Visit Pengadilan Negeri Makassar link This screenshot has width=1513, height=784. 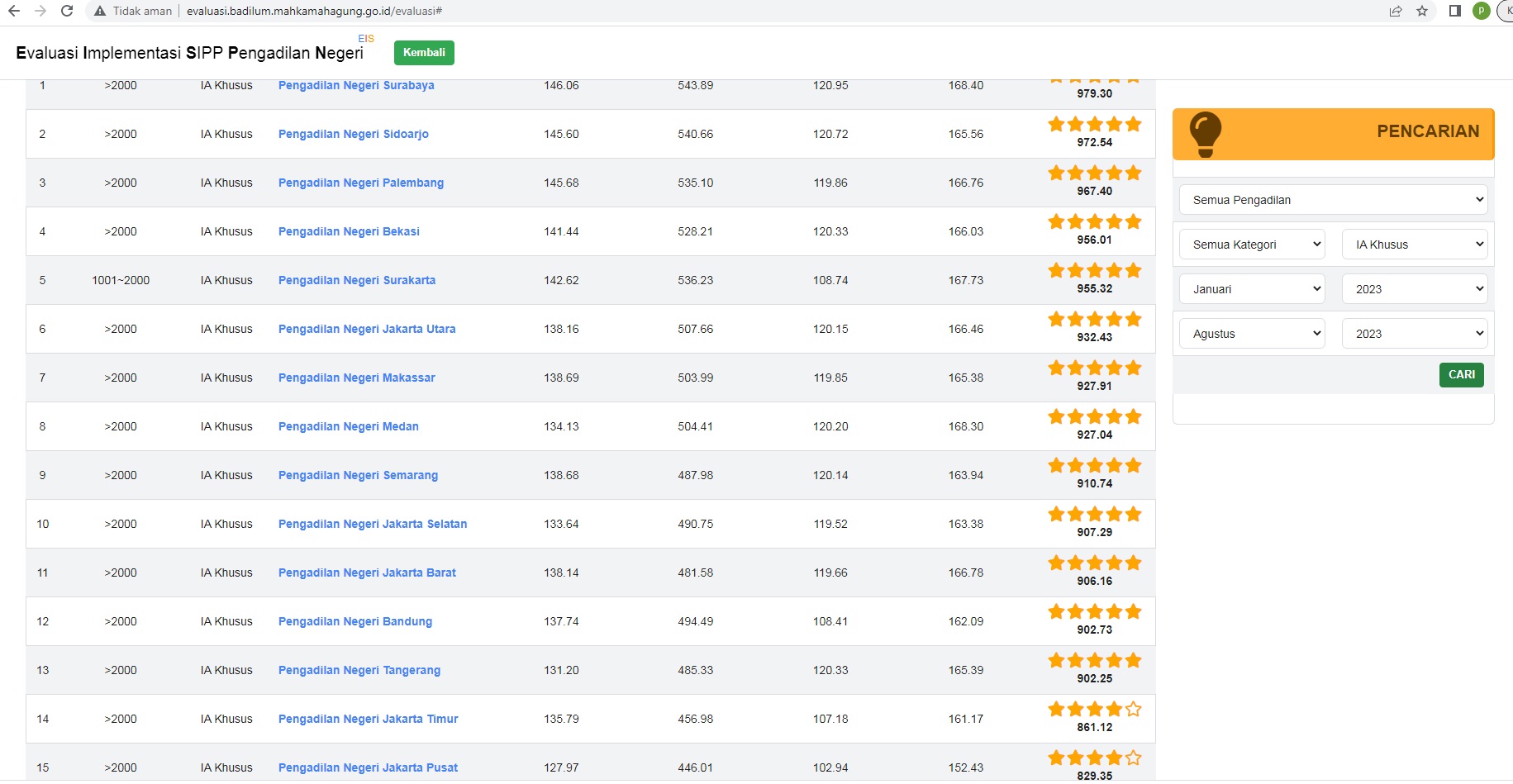pyautogui.click(x=356, y=378)
